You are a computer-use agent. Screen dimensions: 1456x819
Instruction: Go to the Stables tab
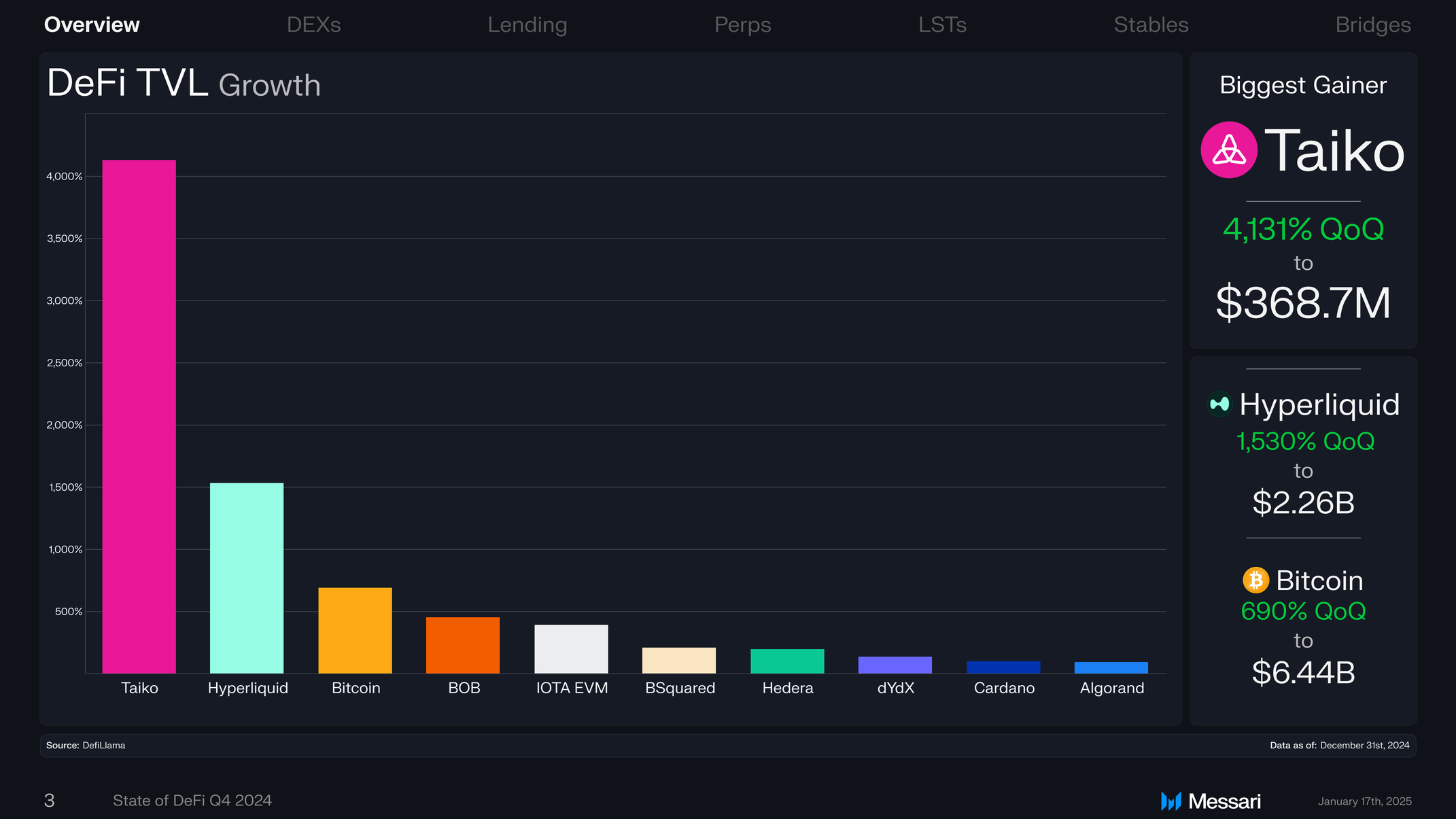(x=1151, y=24)
